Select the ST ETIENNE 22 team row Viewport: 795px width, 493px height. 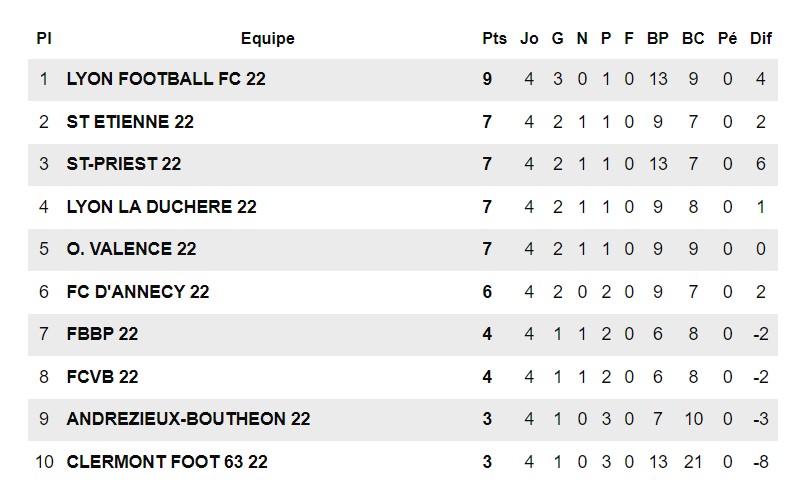[130, 122]
